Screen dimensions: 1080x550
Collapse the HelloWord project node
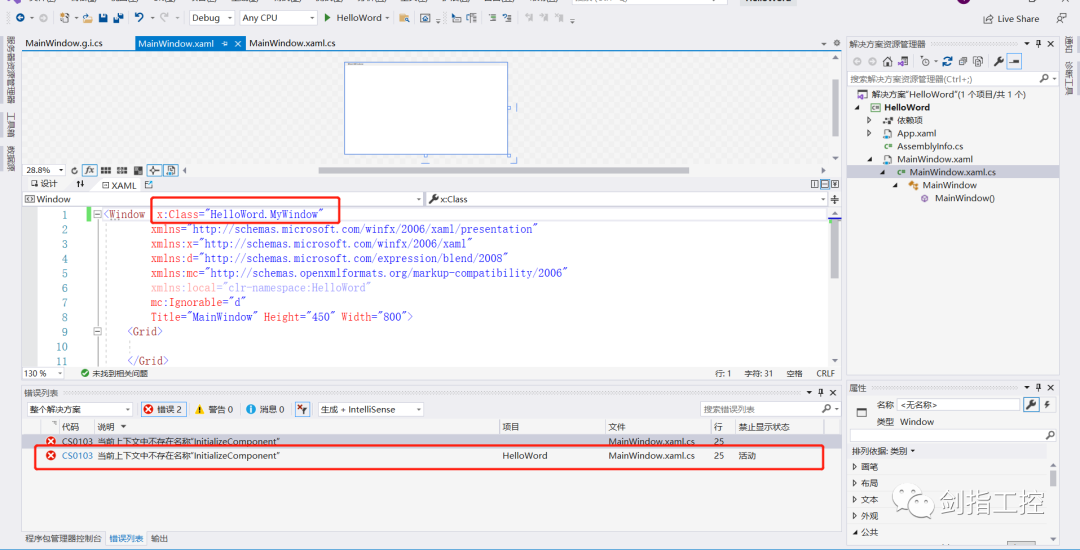point(858,107)
